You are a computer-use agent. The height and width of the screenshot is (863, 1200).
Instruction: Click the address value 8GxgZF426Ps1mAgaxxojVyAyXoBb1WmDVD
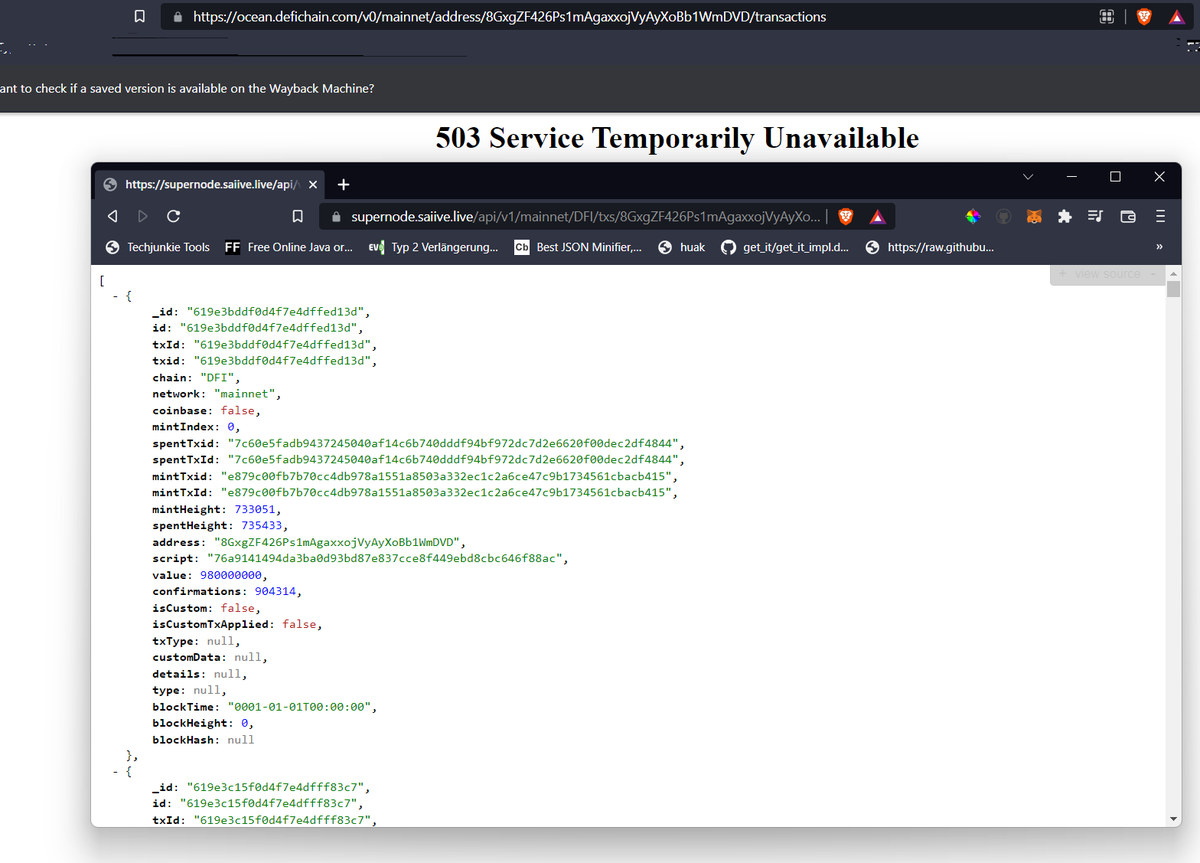pos(336,542)
